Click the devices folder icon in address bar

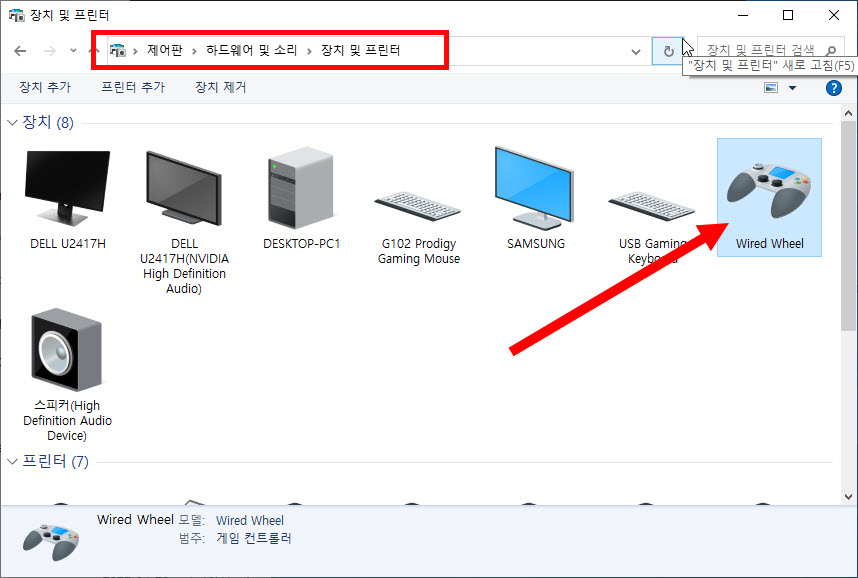[x=118, y=50]
